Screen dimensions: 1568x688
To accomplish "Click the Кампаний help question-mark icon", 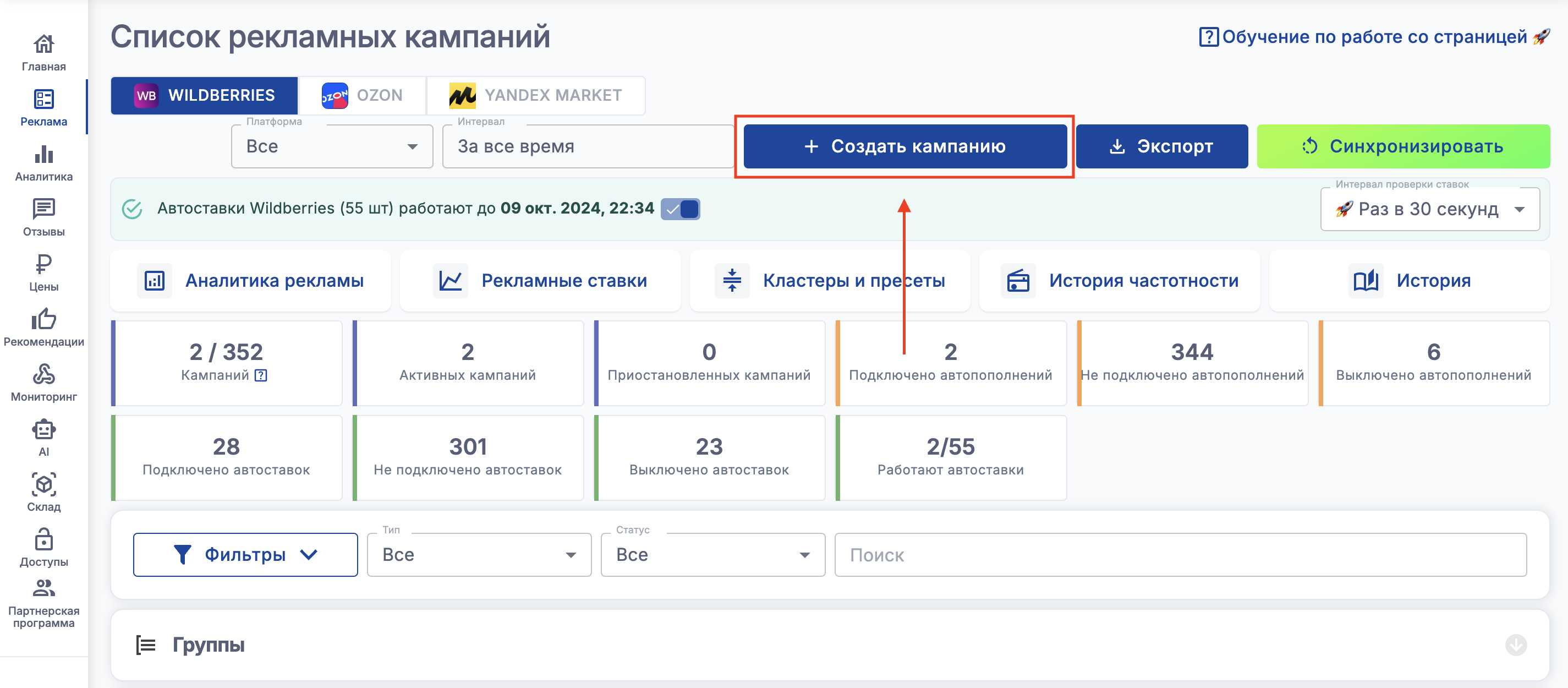I will pyautogui.click(x=261, y=375).
